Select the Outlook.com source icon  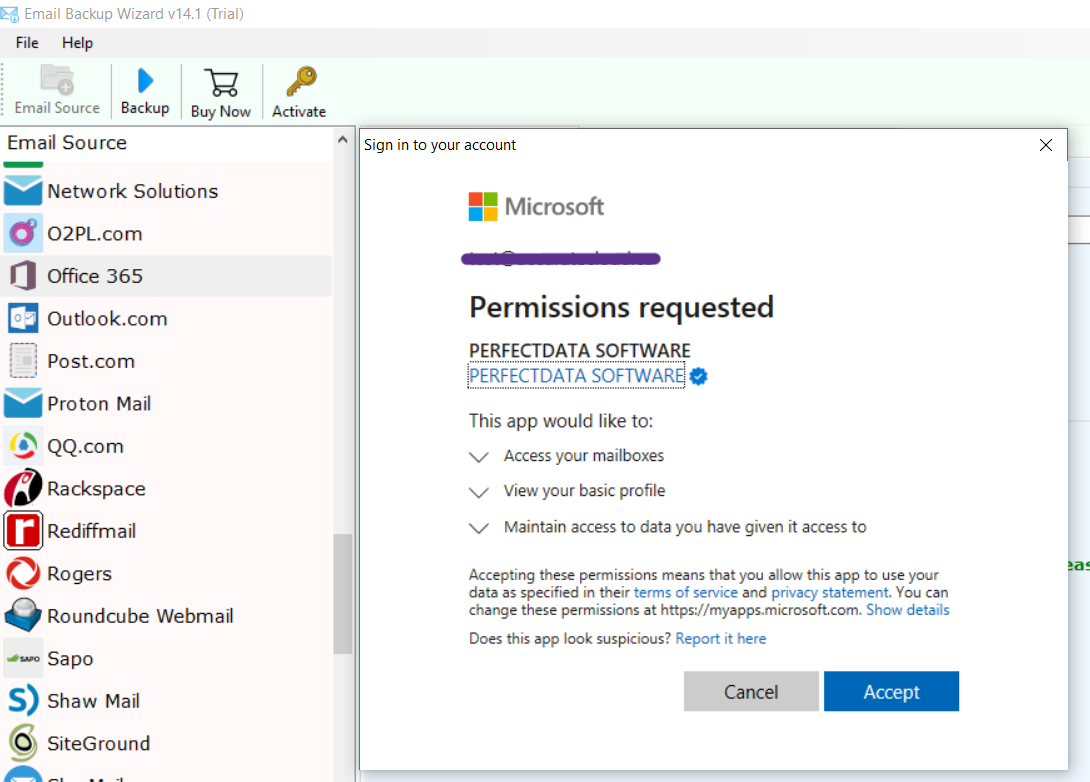click(x=23, y=318)
